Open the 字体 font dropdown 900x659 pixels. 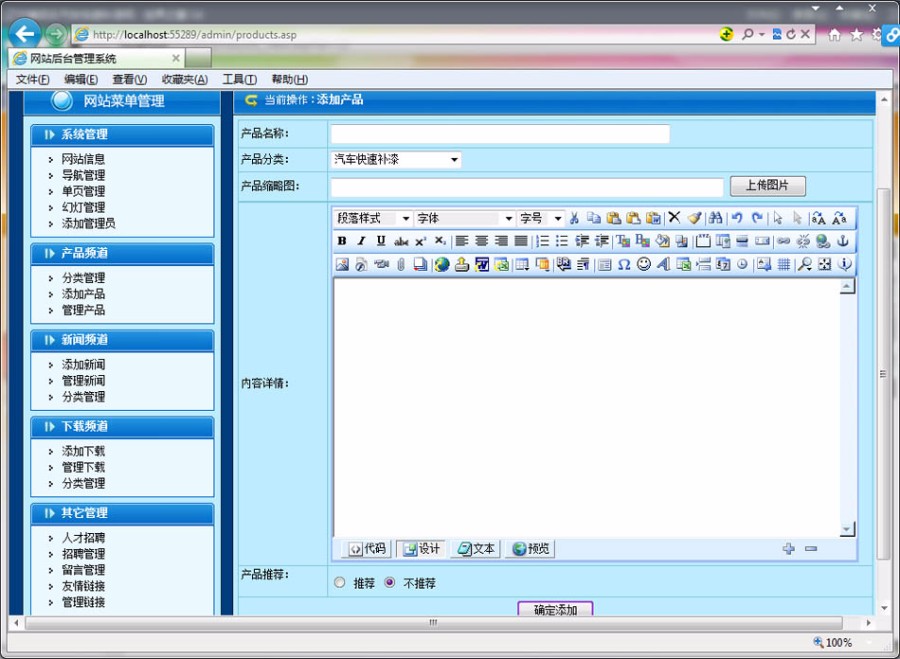click(507, 218)
